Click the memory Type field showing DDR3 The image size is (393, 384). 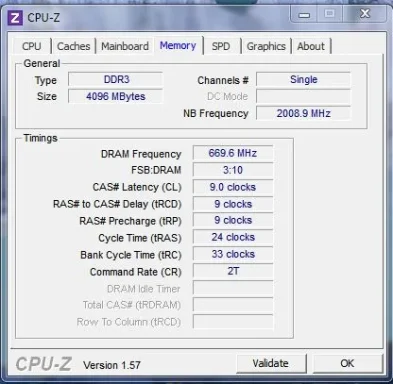tap(116, 80)
